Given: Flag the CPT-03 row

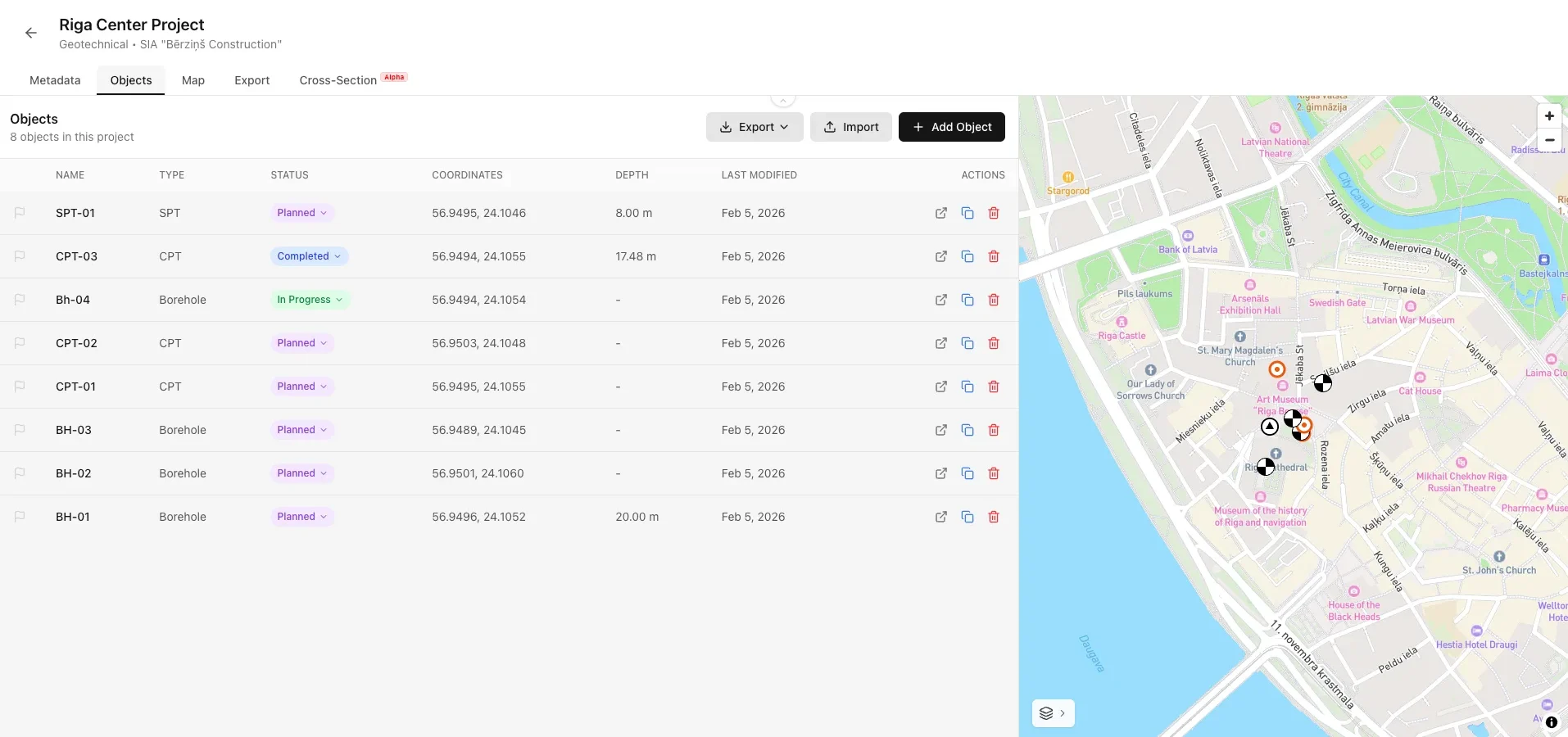Looking at the screenshot, I should pos(20,256).
